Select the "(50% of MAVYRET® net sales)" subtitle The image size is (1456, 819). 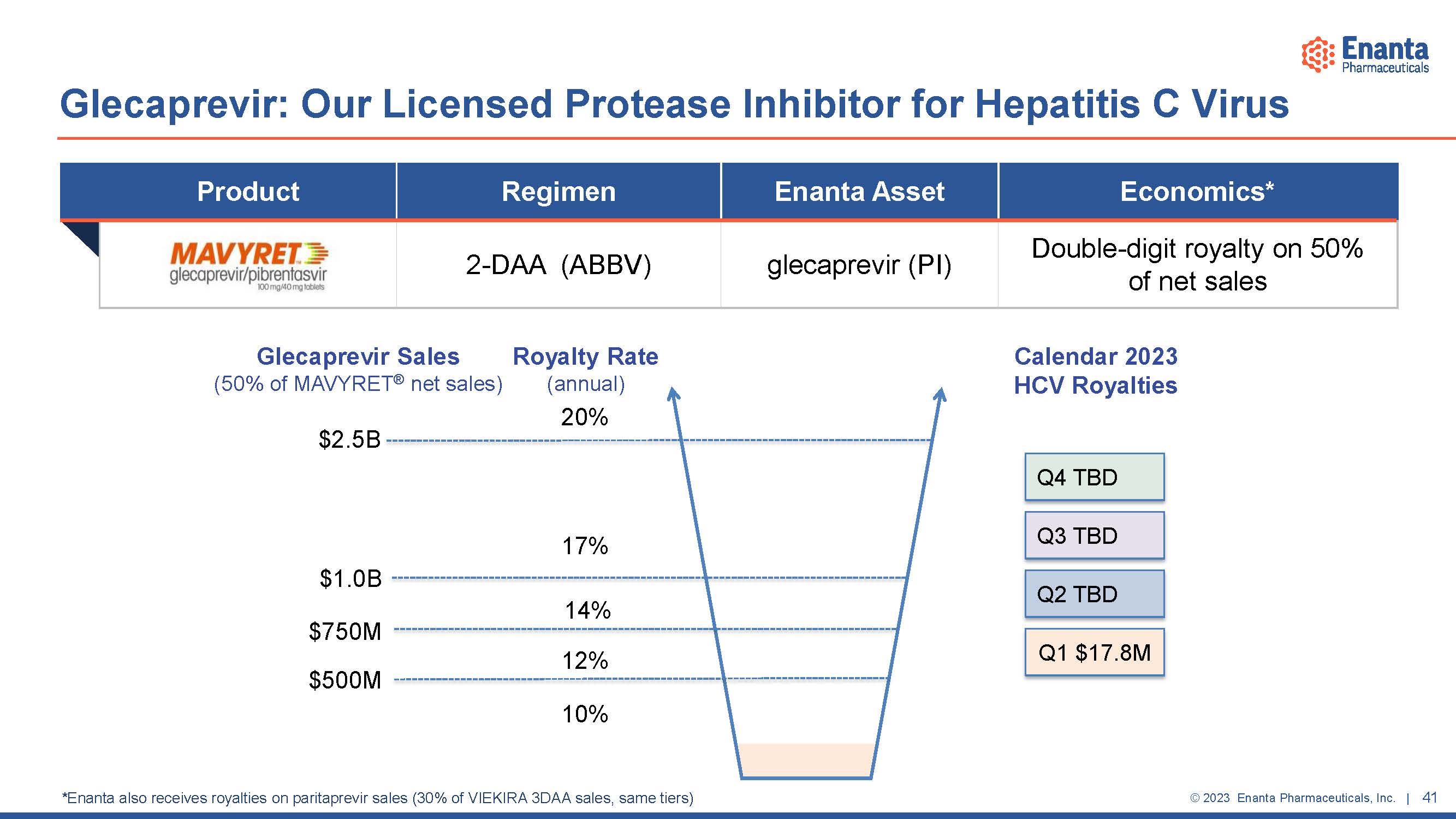pyautogui.click(x=358, y=384)
